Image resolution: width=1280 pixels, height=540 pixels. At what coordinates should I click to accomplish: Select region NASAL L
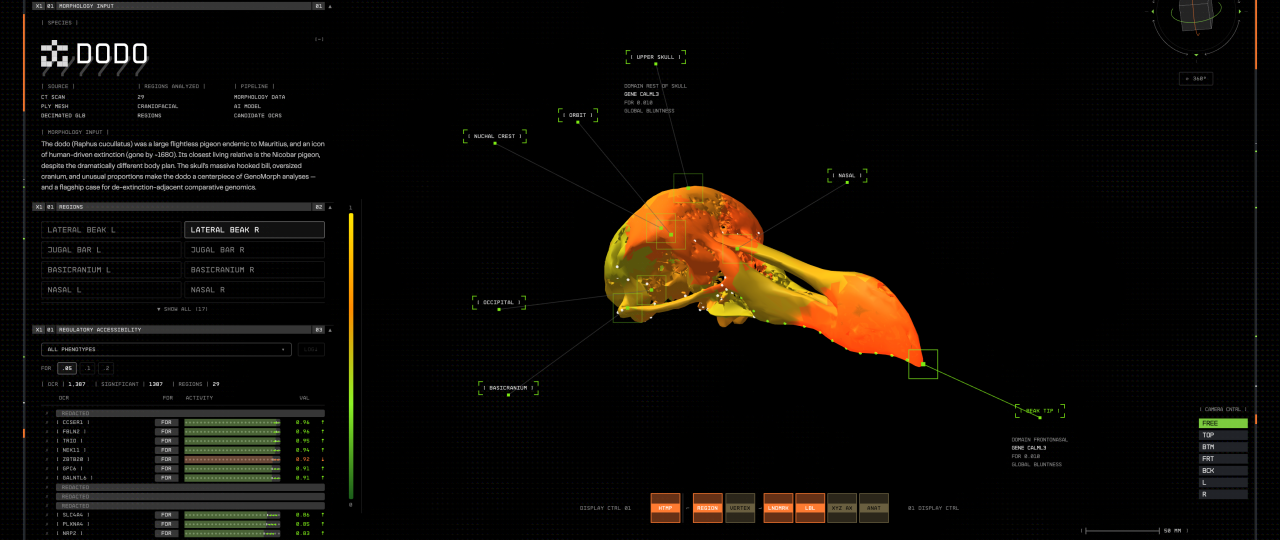[112, 290]
